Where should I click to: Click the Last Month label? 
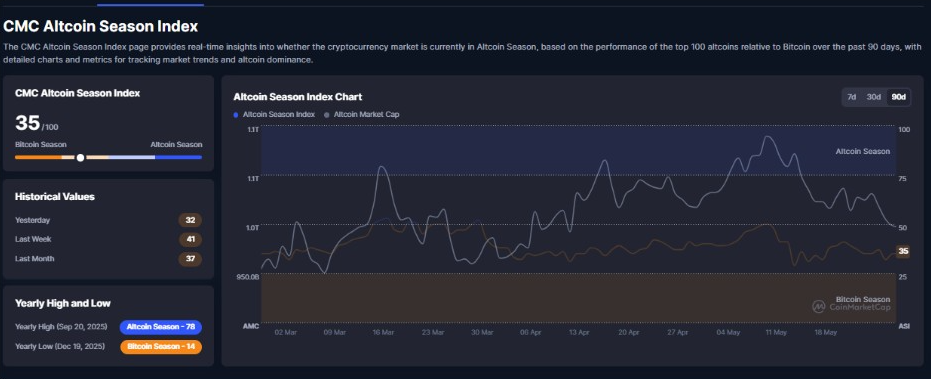(x=34, y=259)
